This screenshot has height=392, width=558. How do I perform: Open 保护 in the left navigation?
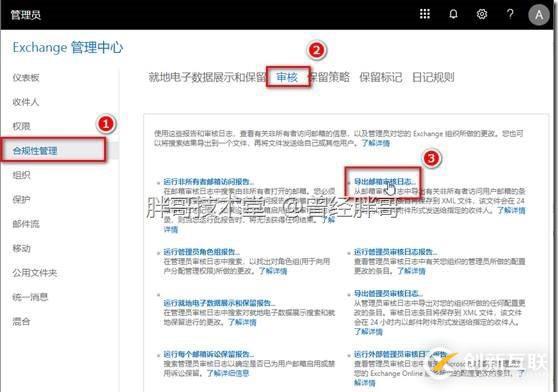coord(21,200)
